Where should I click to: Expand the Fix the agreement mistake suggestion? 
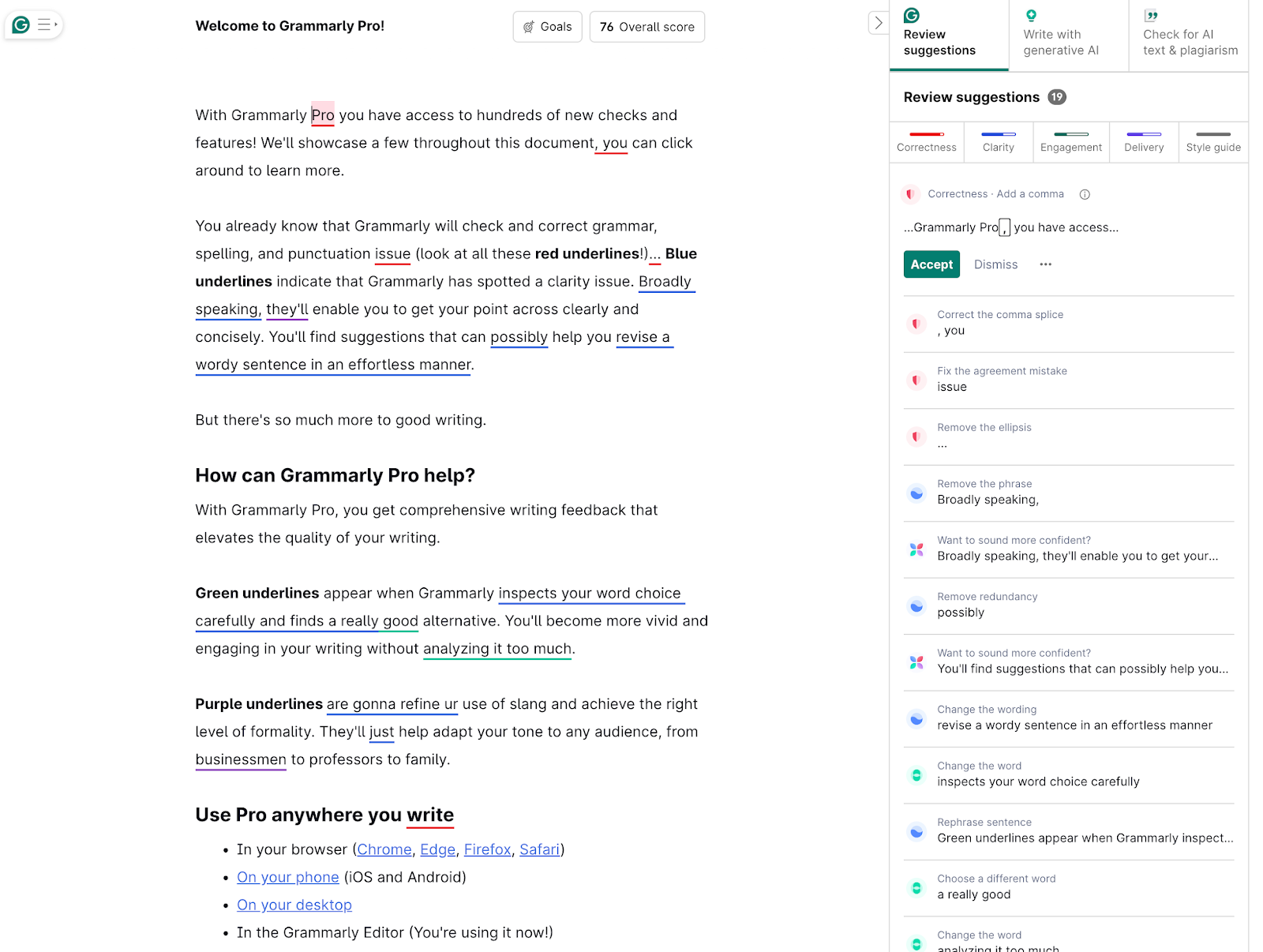pyautogui.click(x=1066, y=380)
